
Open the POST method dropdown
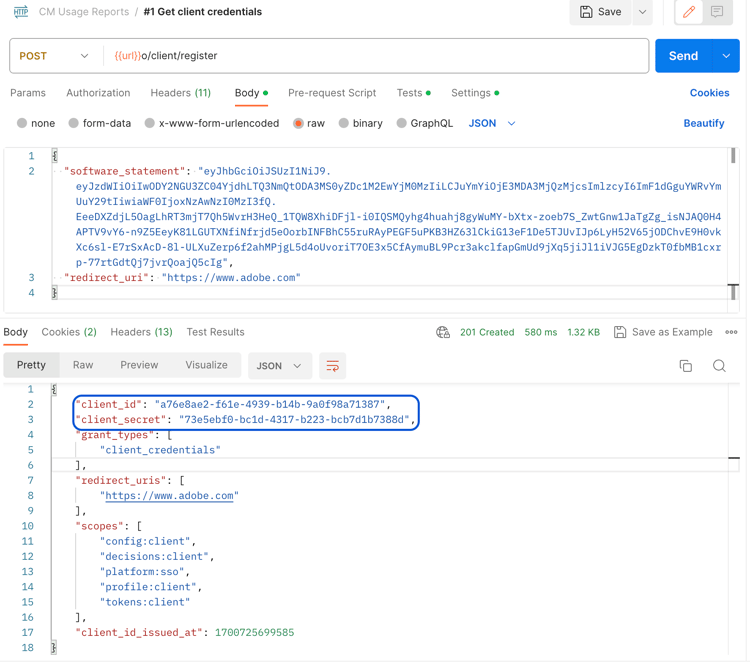coord(54,56)
